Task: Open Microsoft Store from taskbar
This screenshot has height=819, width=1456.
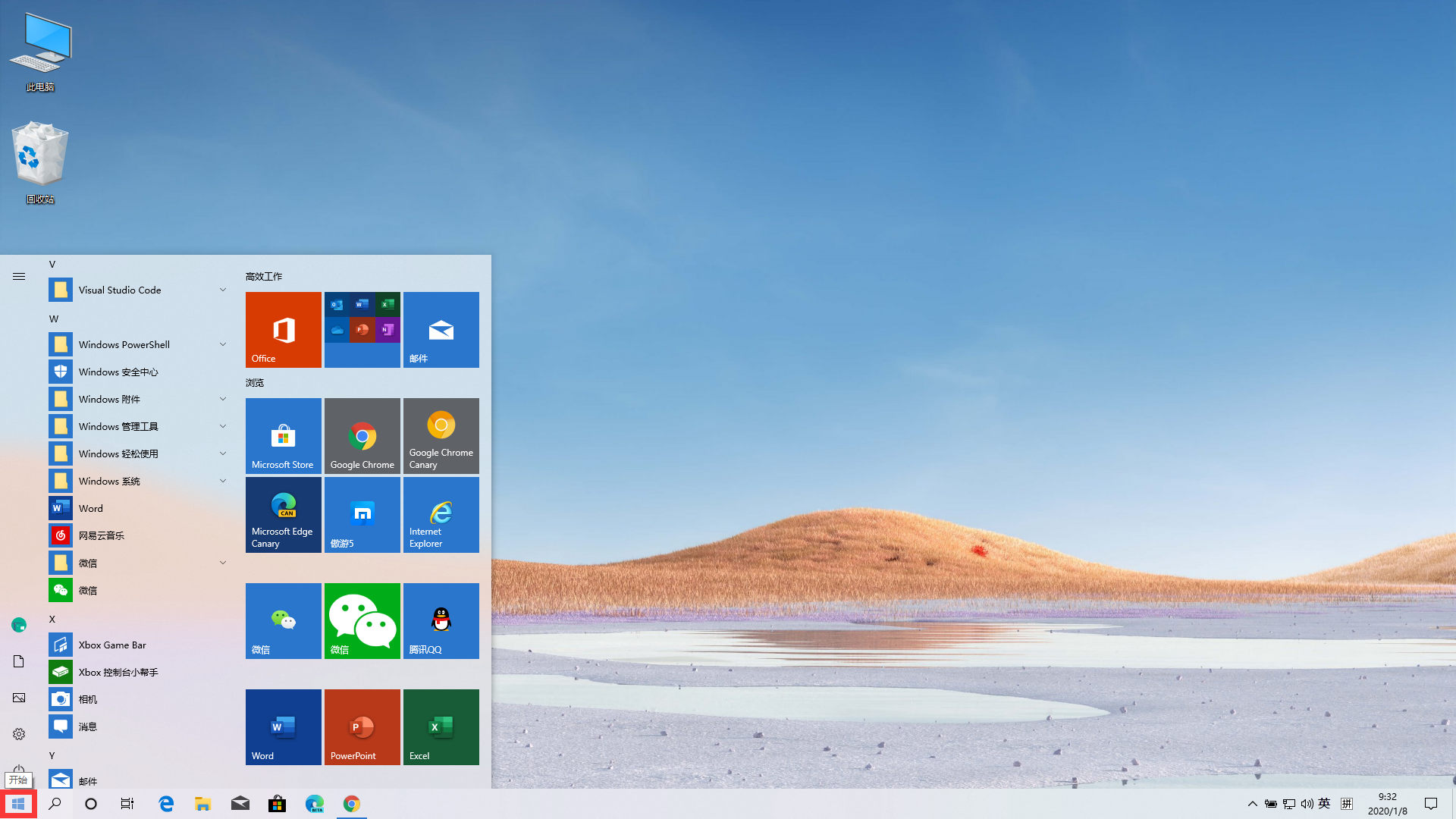Action: point(278,804)
